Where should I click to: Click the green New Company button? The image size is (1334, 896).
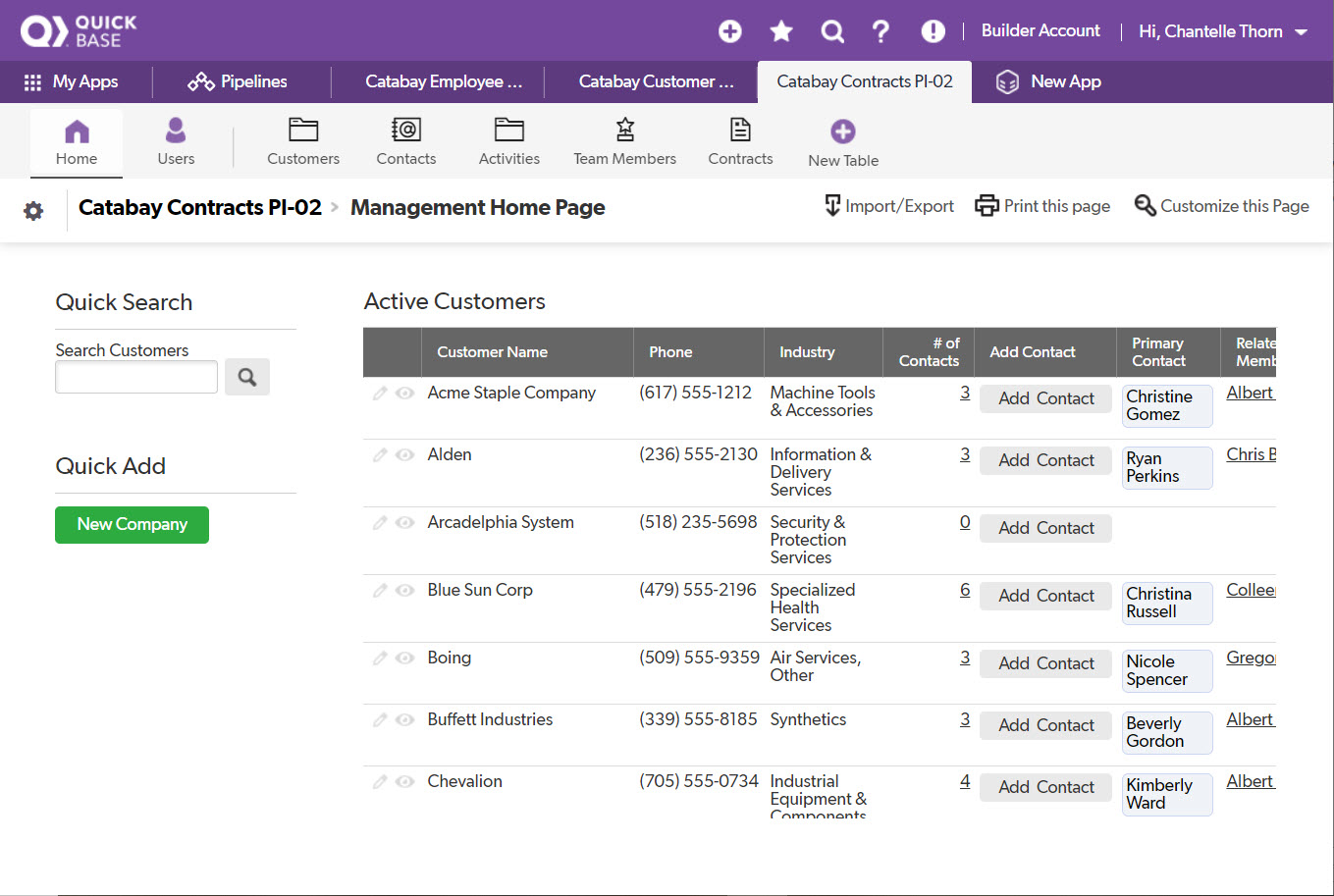[x=132, y=524]
